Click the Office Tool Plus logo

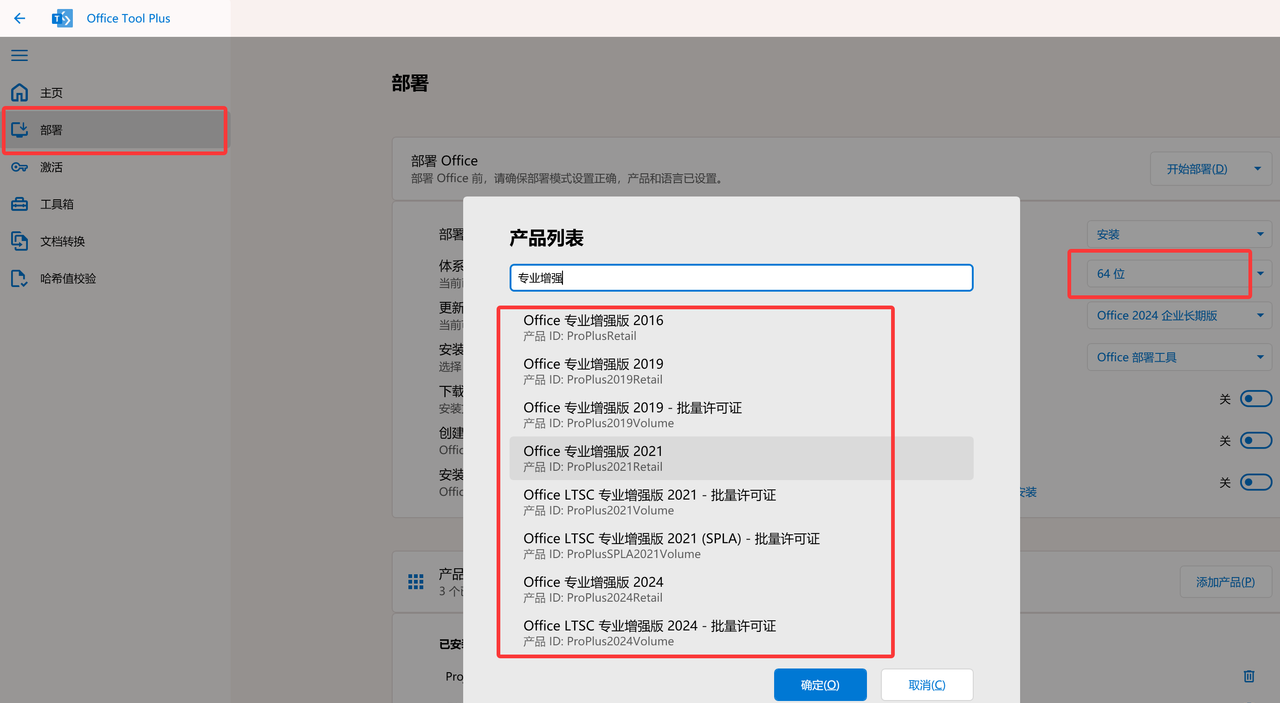coord(62,18)
